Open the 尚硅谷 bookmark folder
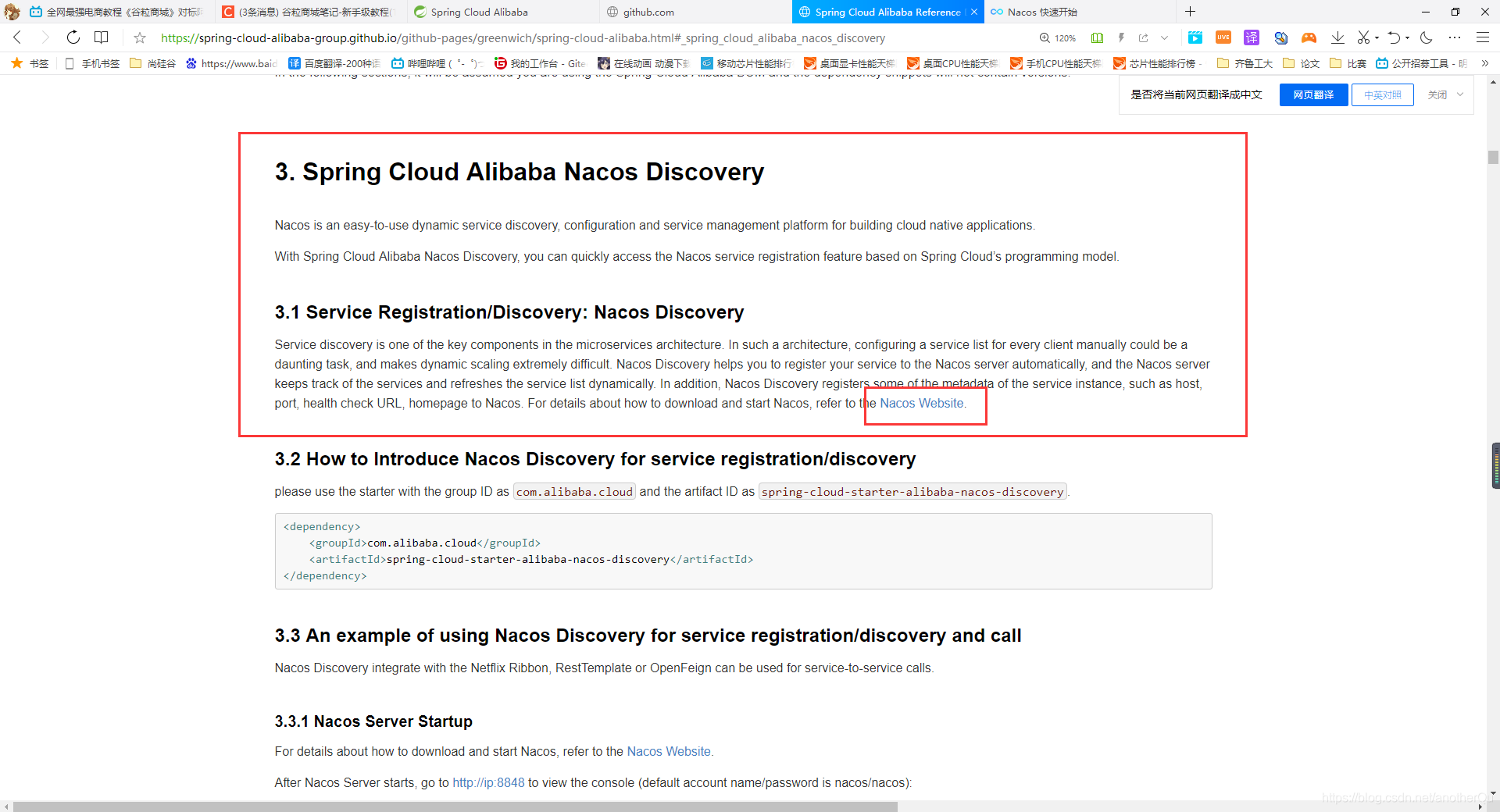Image resolution: width=1500 pixels, height=812 pixels. (x=153, y=63)
